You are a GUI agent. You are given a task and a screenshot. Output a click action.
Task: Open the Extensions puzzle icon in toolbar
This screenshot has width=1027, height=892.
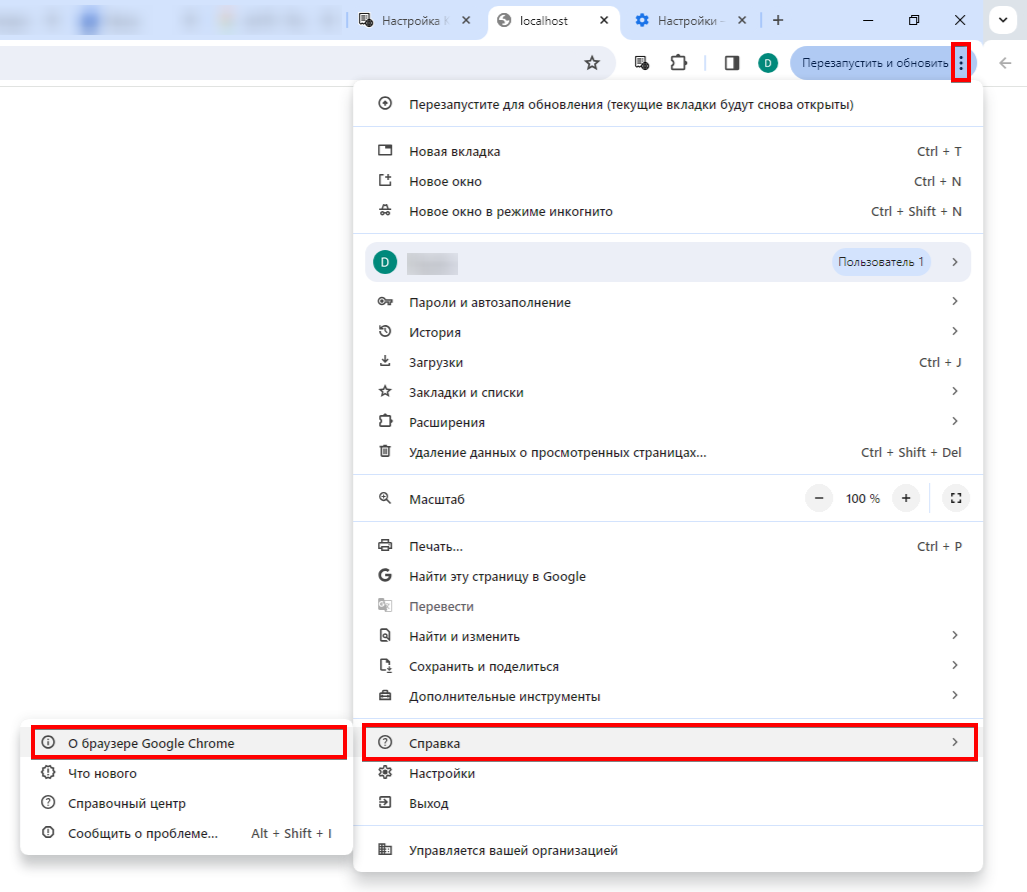(x=679, y=63)
